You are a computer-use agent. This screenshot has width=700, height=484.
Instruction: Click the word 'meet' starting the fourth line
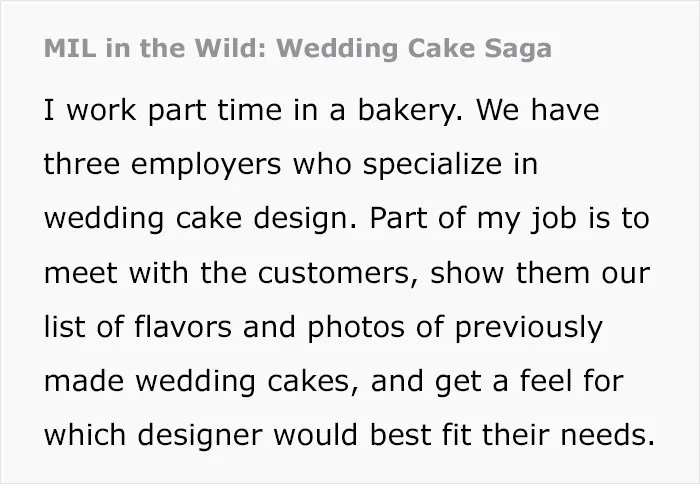click(x=81, y=273)
